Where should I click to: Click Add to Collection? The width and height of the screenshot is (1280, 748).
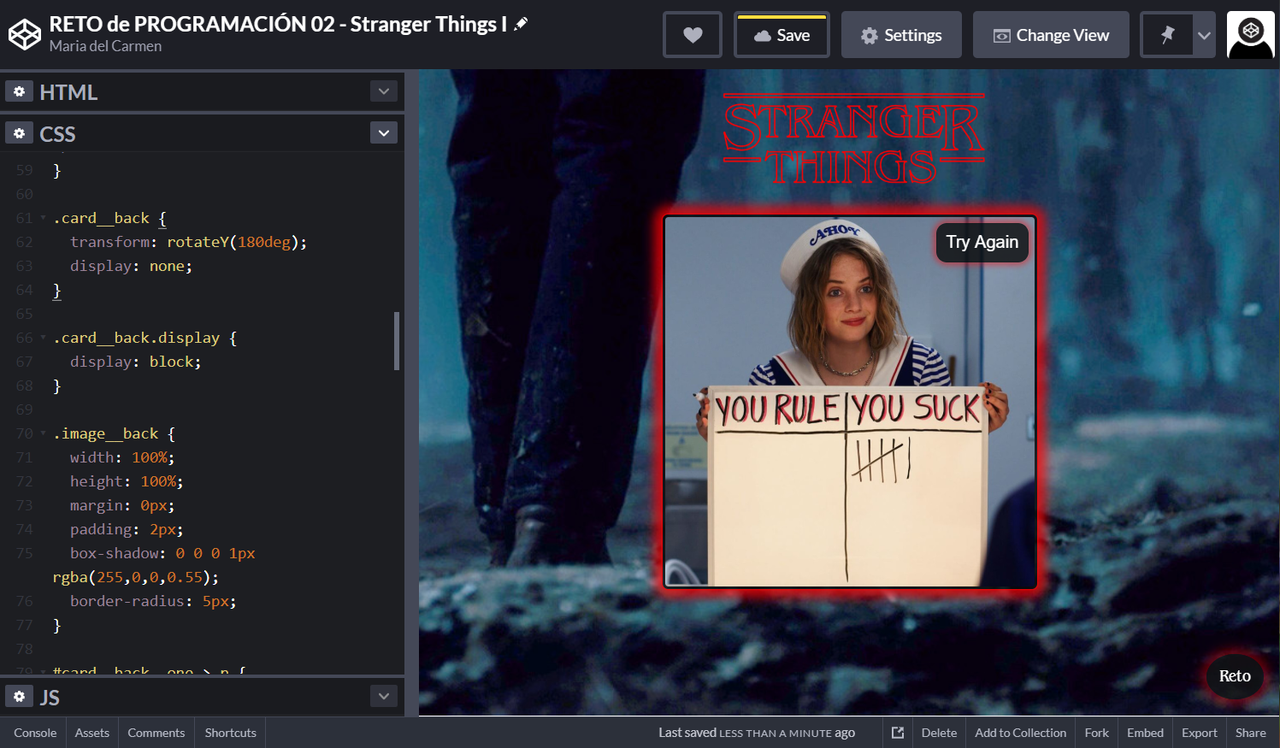(x=1021, y=732)
